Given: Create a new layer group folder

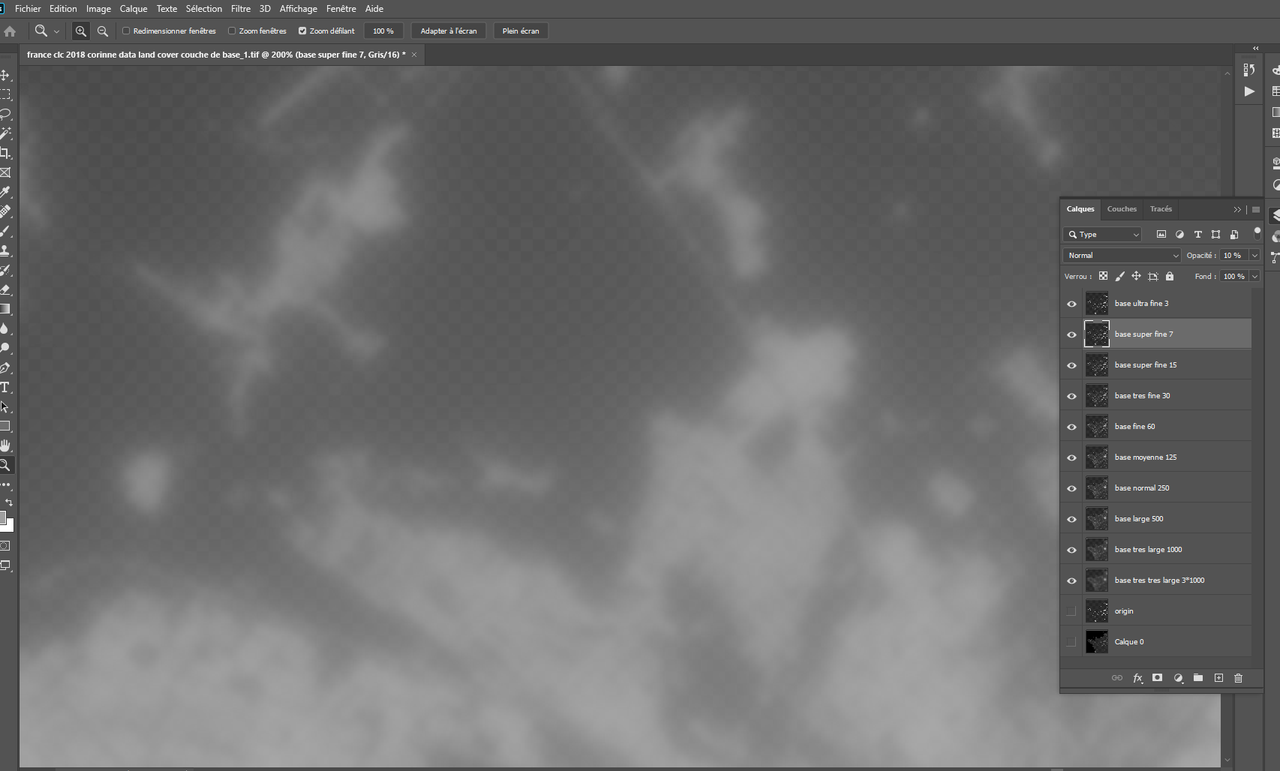Looking at the screenshot, I should click(x=1198, y=678).
